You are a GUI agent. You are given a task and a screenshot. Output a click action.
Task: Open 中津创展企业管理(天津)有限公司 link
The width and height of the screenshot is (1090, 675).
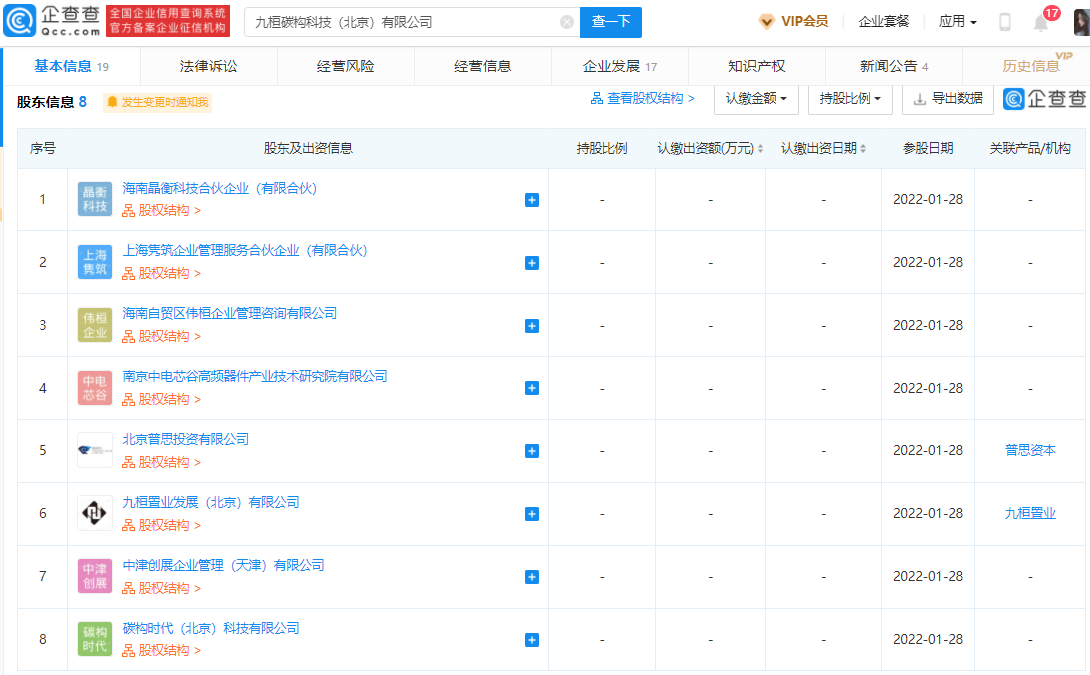coord(224,565)
